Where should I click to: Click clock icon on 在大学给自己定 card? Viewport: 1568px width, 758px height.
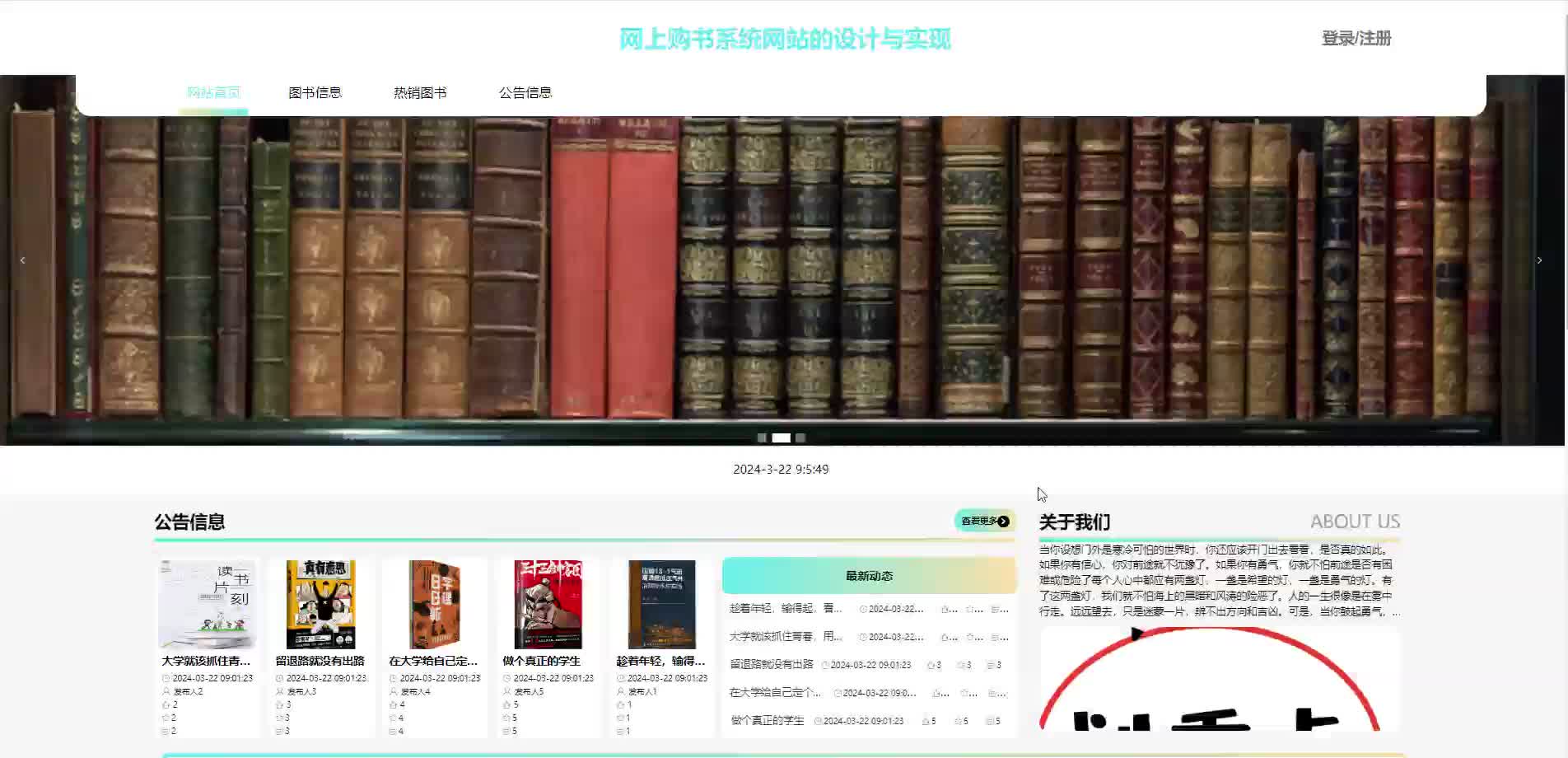(393, 678)
